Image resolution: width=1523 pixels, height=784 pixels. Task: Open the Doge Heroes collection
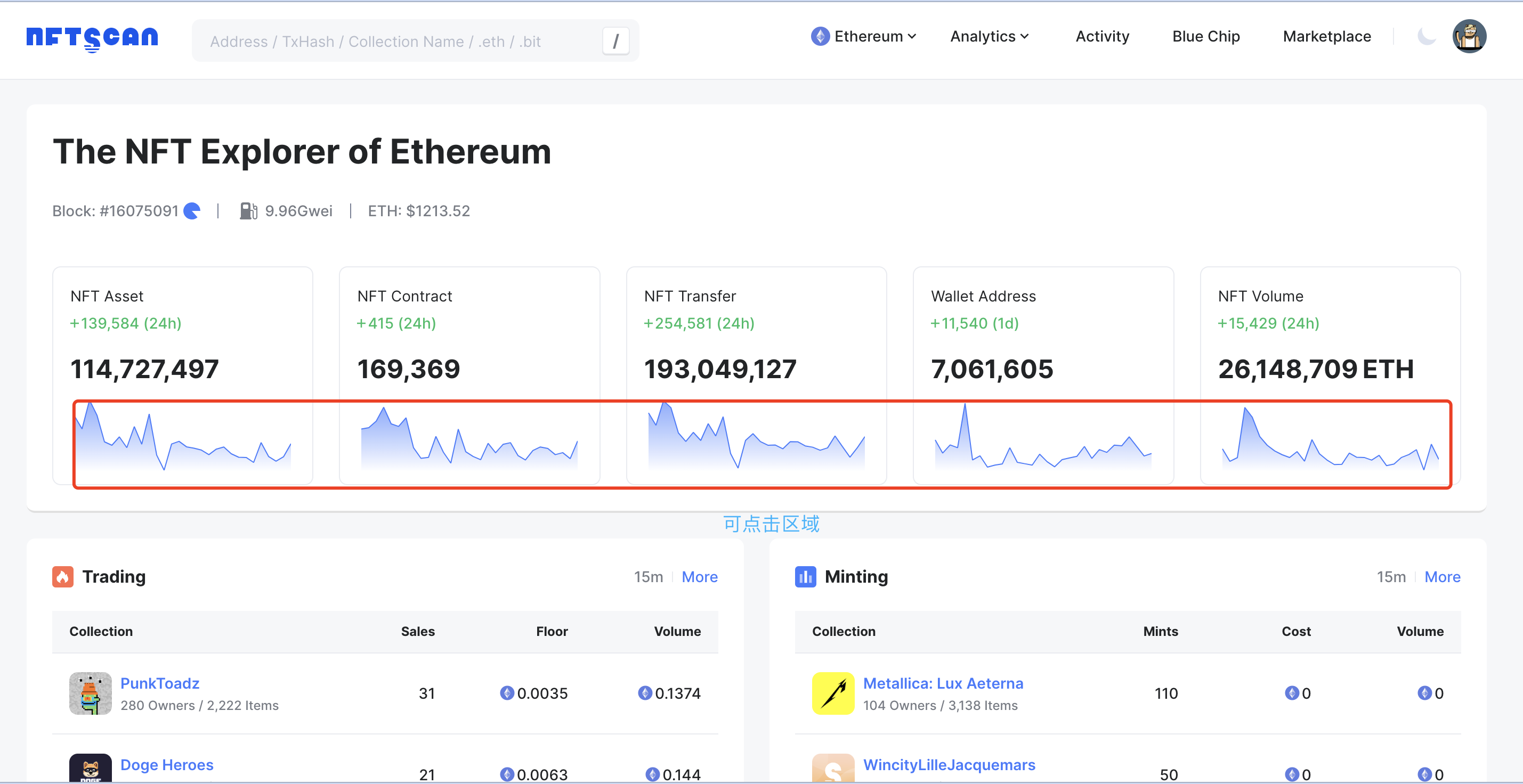point(167,764)
